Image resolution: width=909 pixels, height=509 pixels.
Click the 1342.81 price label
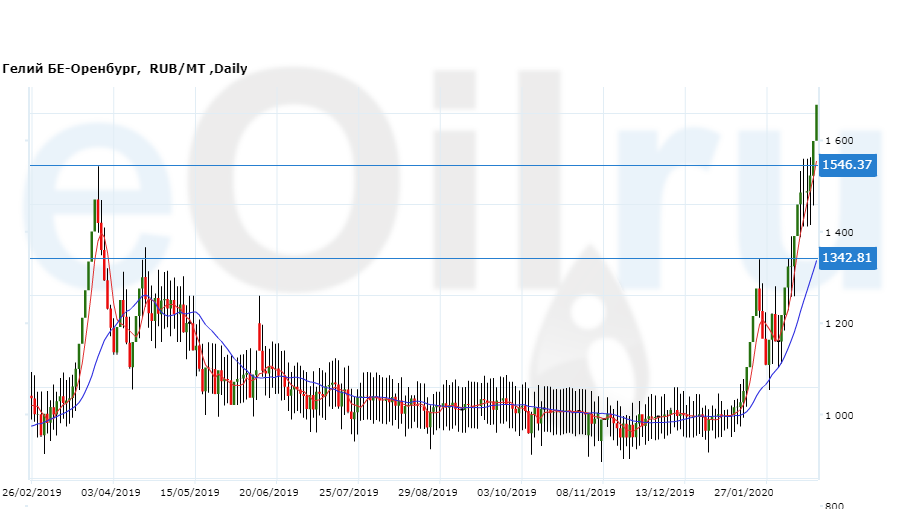click(847, 258)
